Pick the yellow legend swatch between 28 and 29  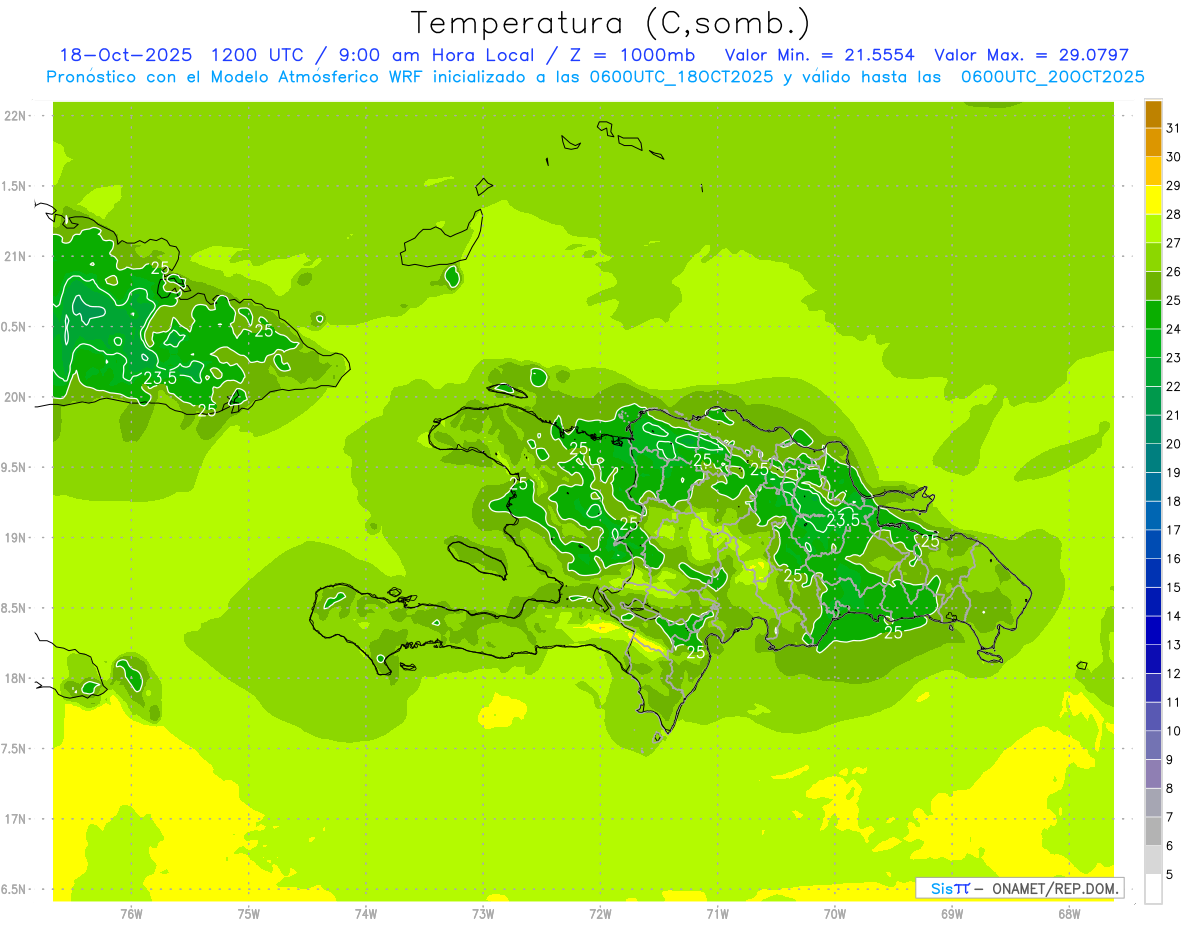pos(1153,200)
